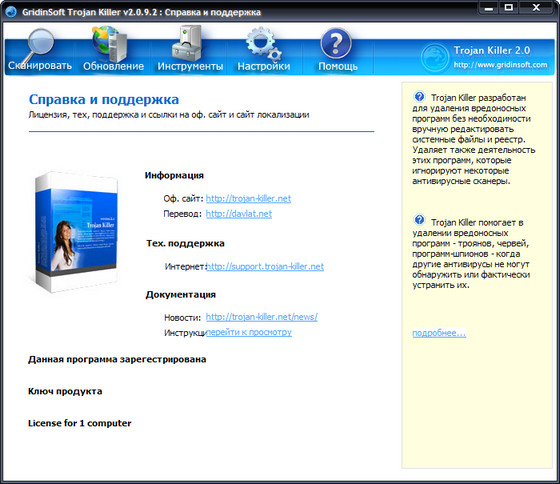Viewport: 560px width, 484px height.
Task: Maximize the Trojan Killer window
Action: point(509,8)
